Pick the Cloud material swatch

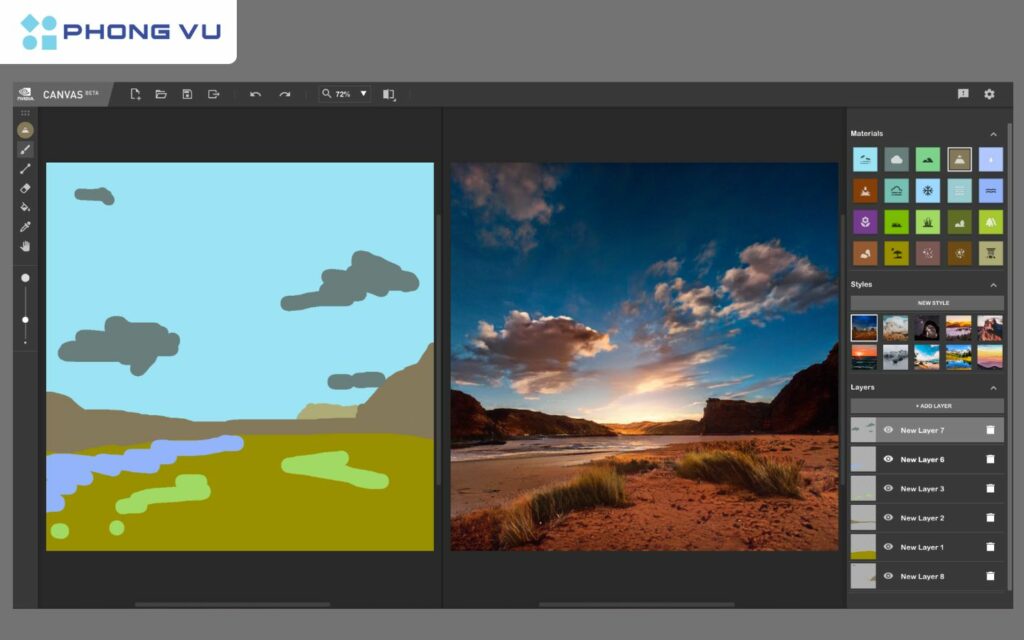(897, 158)
